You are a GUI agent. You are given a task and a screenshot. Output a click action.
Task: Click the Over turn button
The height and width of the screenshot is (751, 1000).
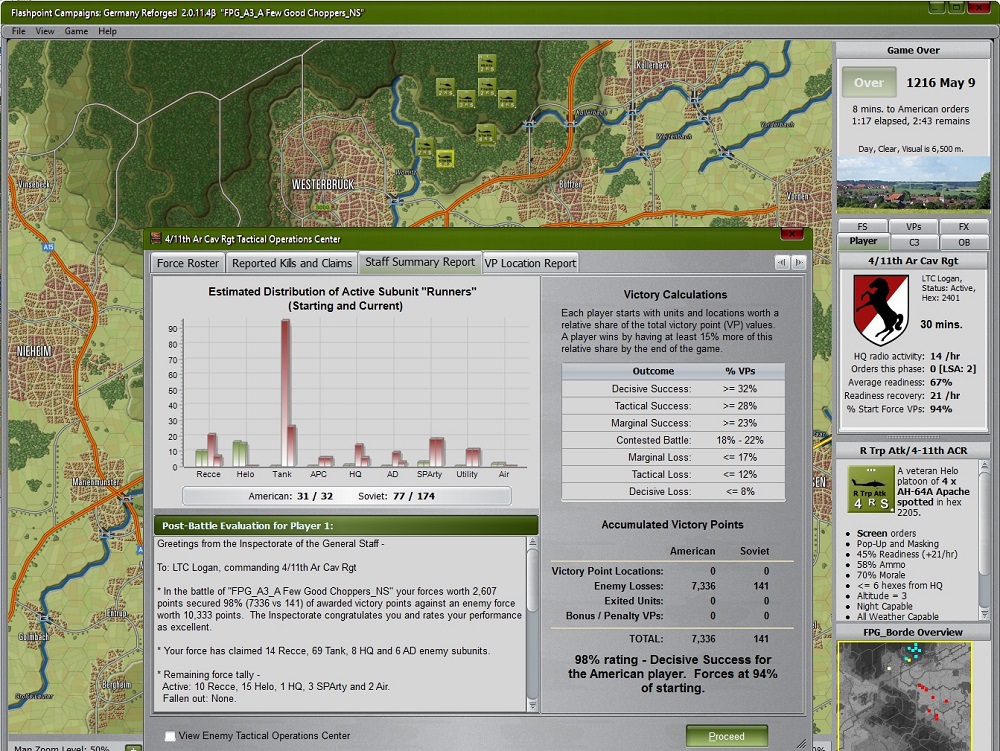(x=869, y=83)
